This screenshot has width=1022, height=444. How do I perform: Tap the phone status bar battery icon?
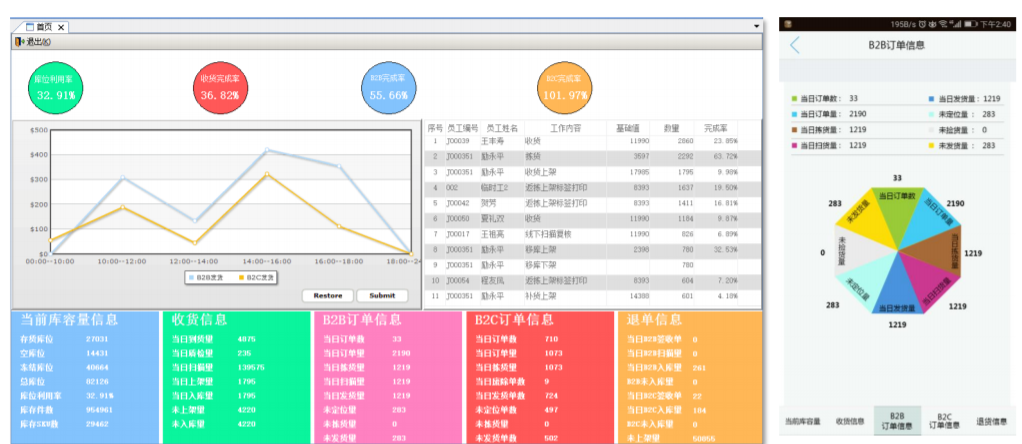coord(971,24)
